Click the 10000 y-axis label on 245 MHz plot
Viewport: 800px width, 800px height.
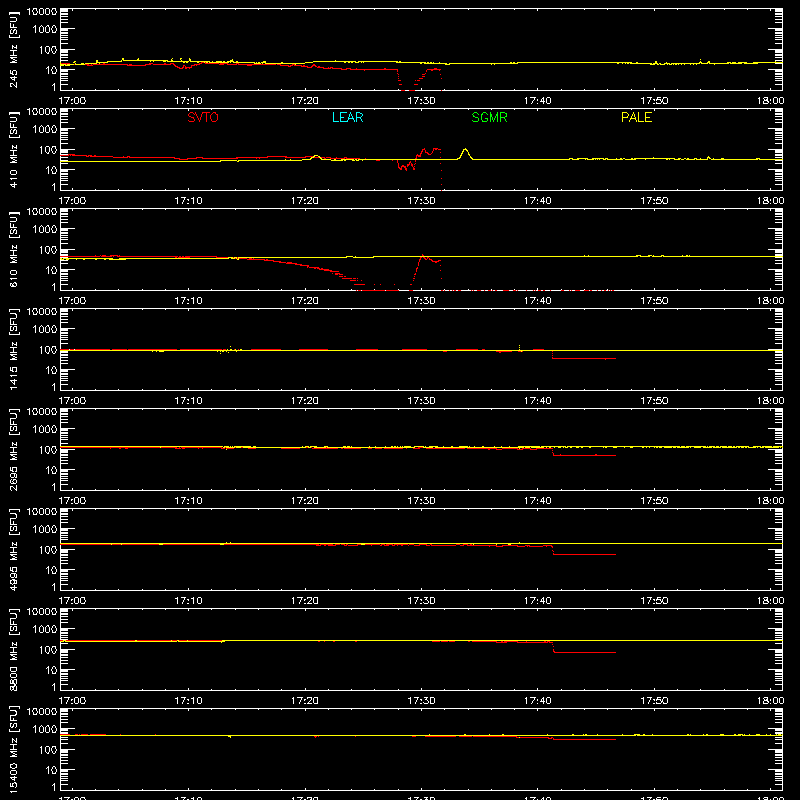point(42,12)
